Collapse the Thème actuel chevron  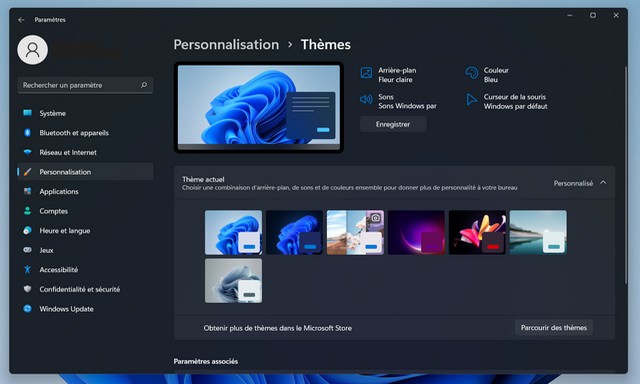point(603,183)
